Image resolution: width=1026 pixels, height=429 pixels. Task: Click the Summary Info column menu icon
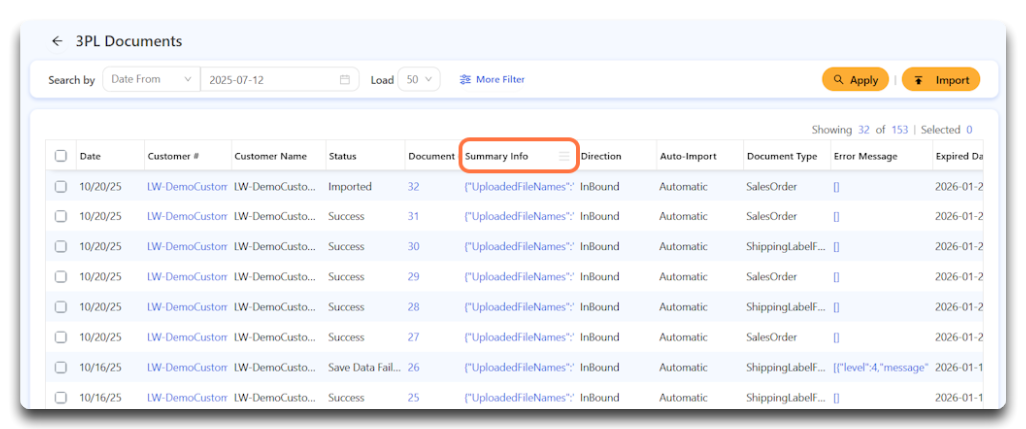coord(565,157)
